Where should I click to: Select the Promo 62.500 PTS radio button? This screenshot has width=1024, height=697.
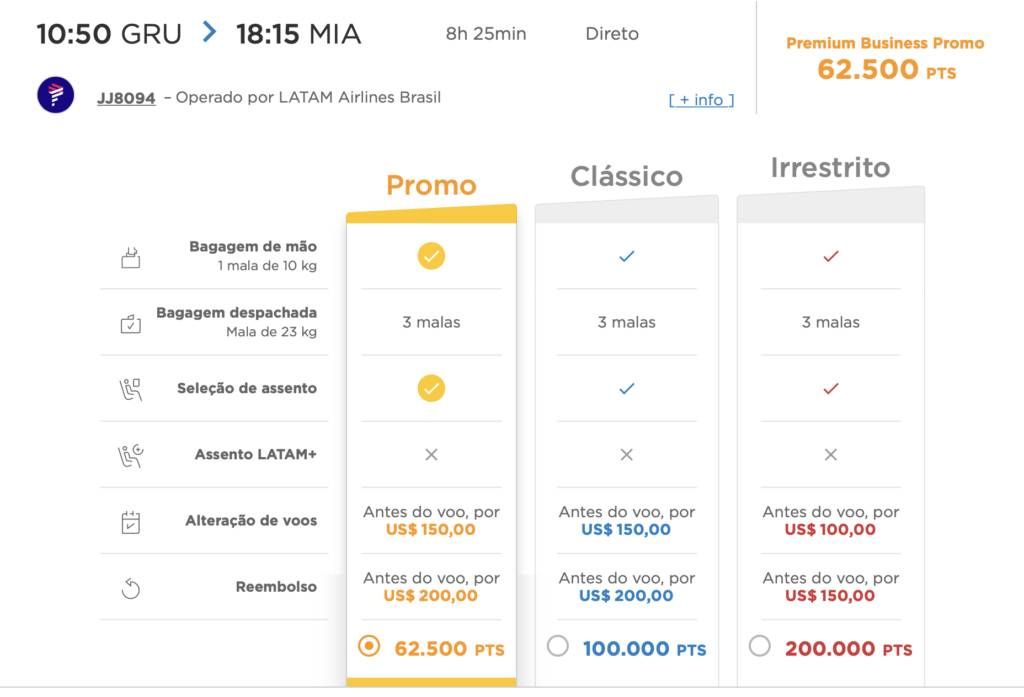pos(369,646)
